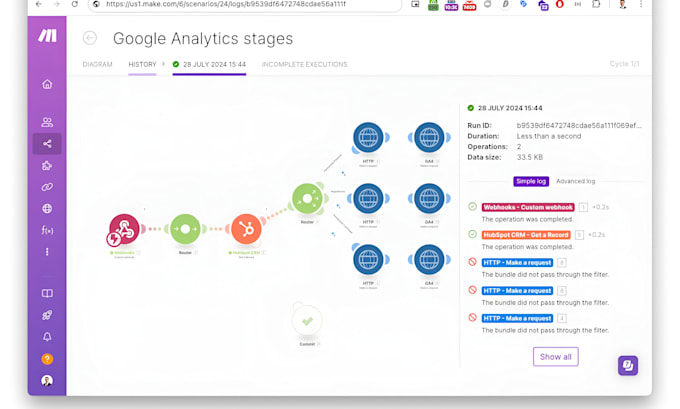Image resolution: width=680 pixels, height=409 pixels.
Task: Click the 'Cycle 1/1' indicator
Action: tap(624, 64)
